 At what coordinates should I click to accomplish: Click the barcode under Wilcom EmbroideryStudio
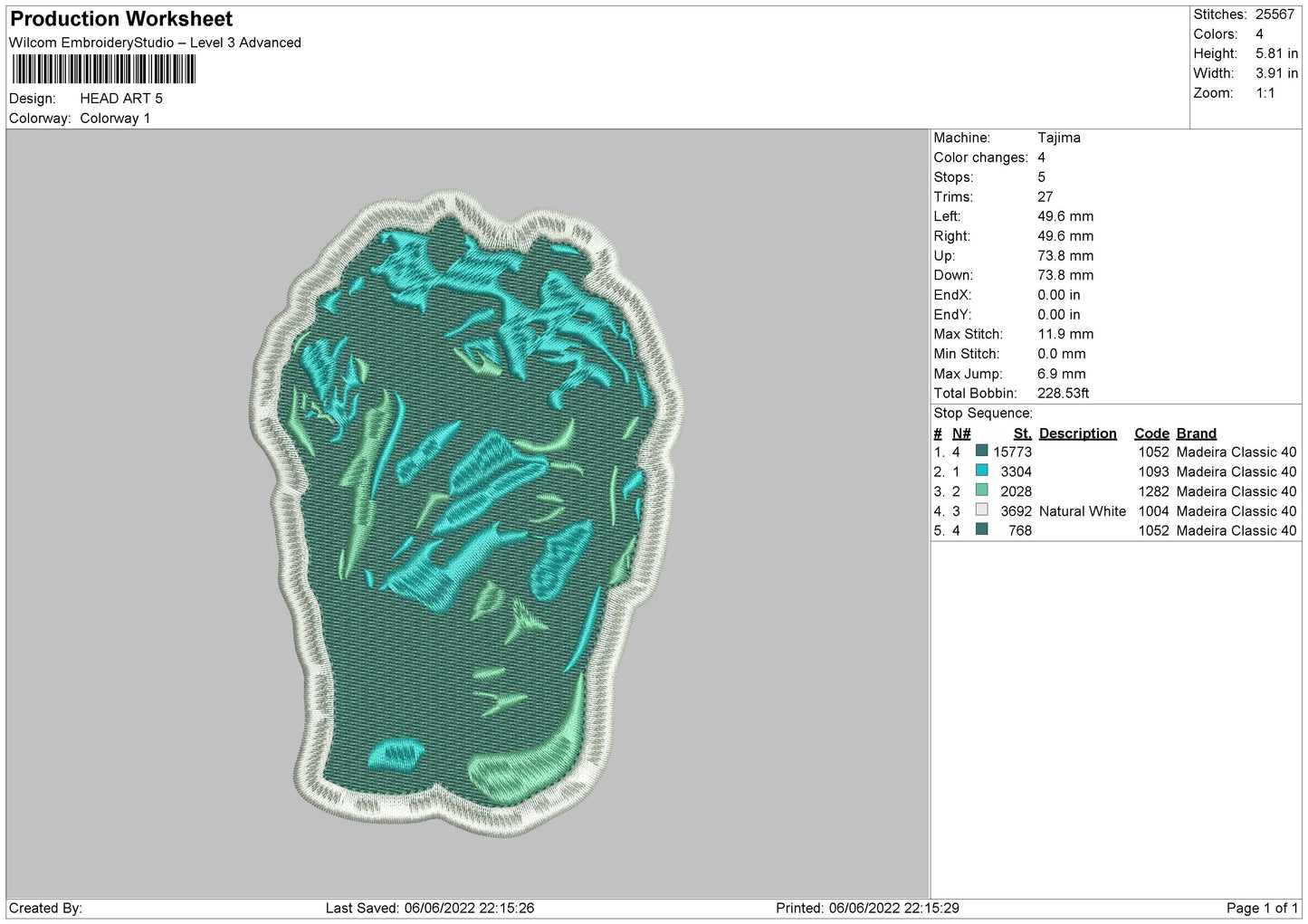click(104, 70)
